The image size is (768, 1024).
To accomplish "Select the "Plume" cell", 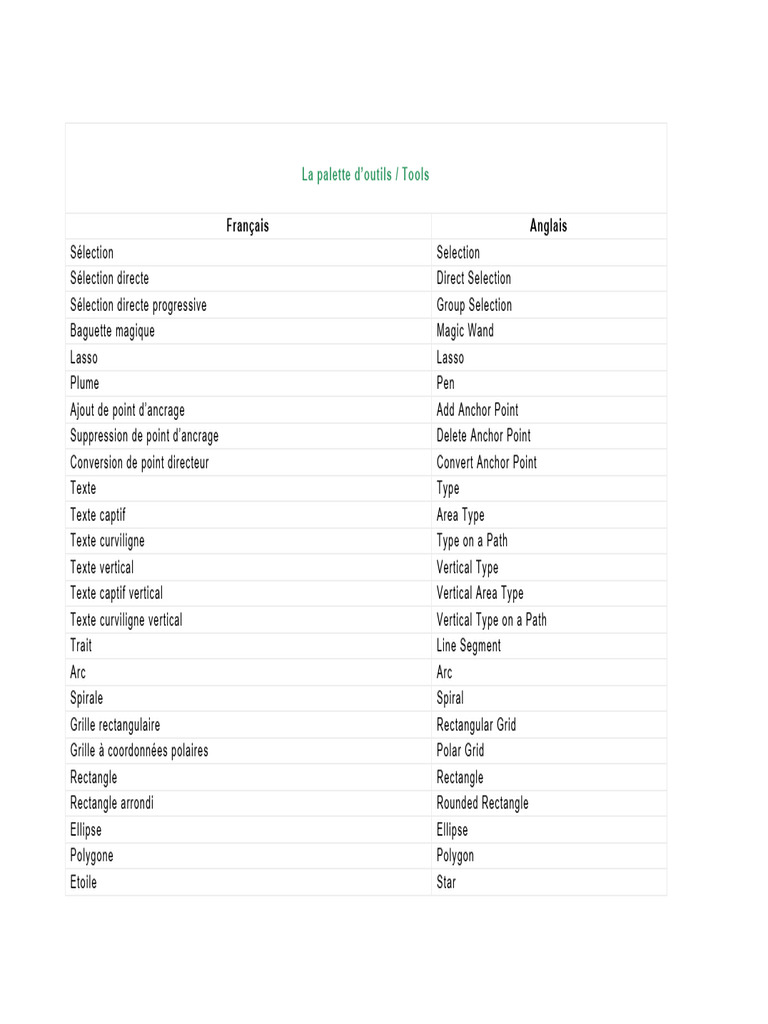I will [85, 383].
